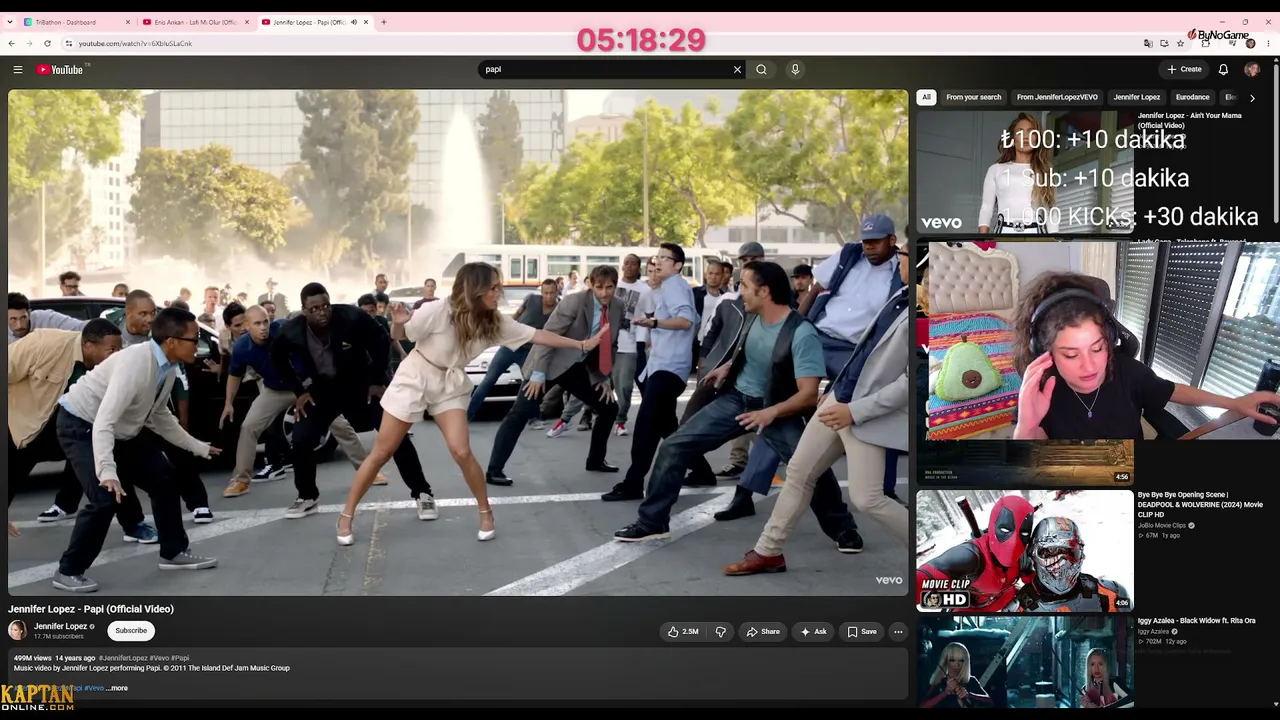Image resolution: width=1280 pixels, height=720 pixels.
Task: Dislike the Papi video
Action: click(720, 632)
